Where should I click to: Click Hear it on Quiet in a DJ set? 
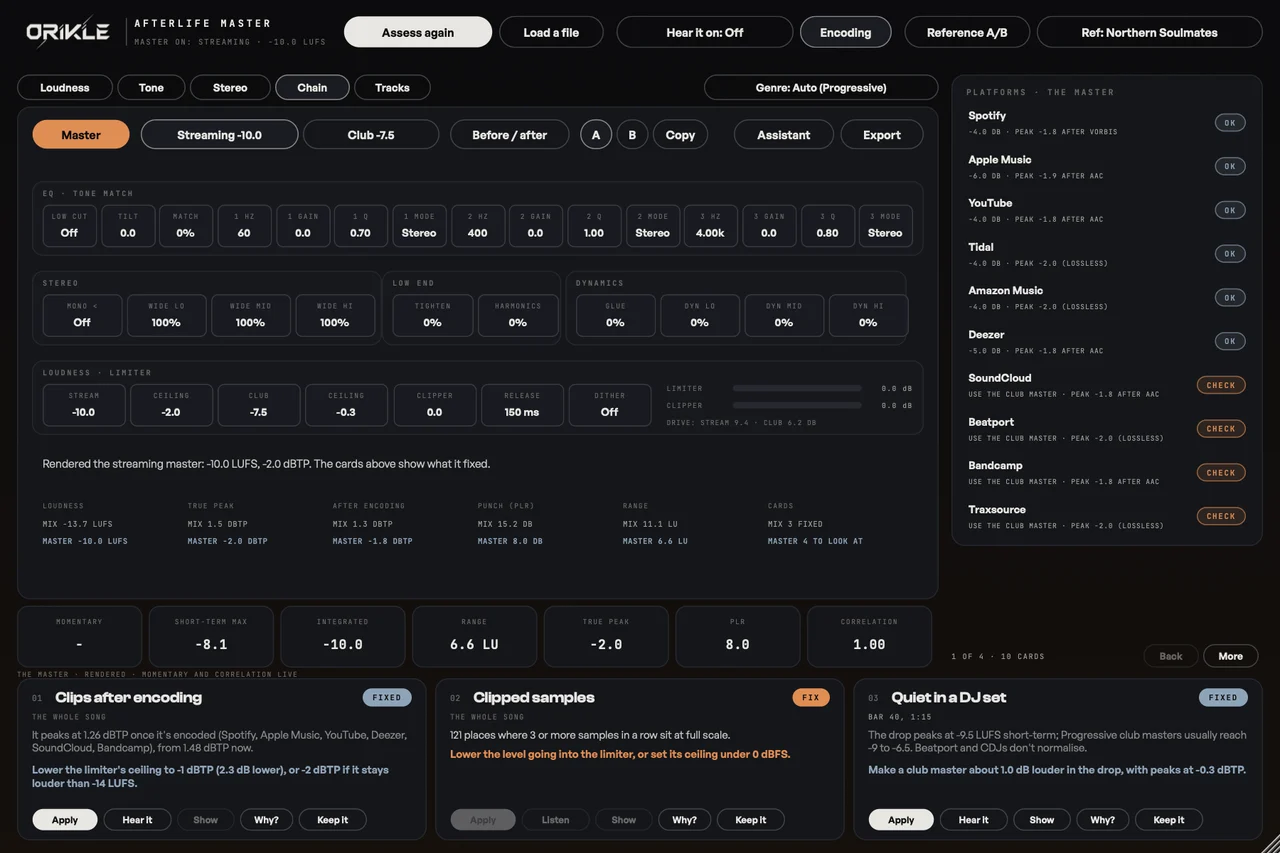tap(973, 820)
